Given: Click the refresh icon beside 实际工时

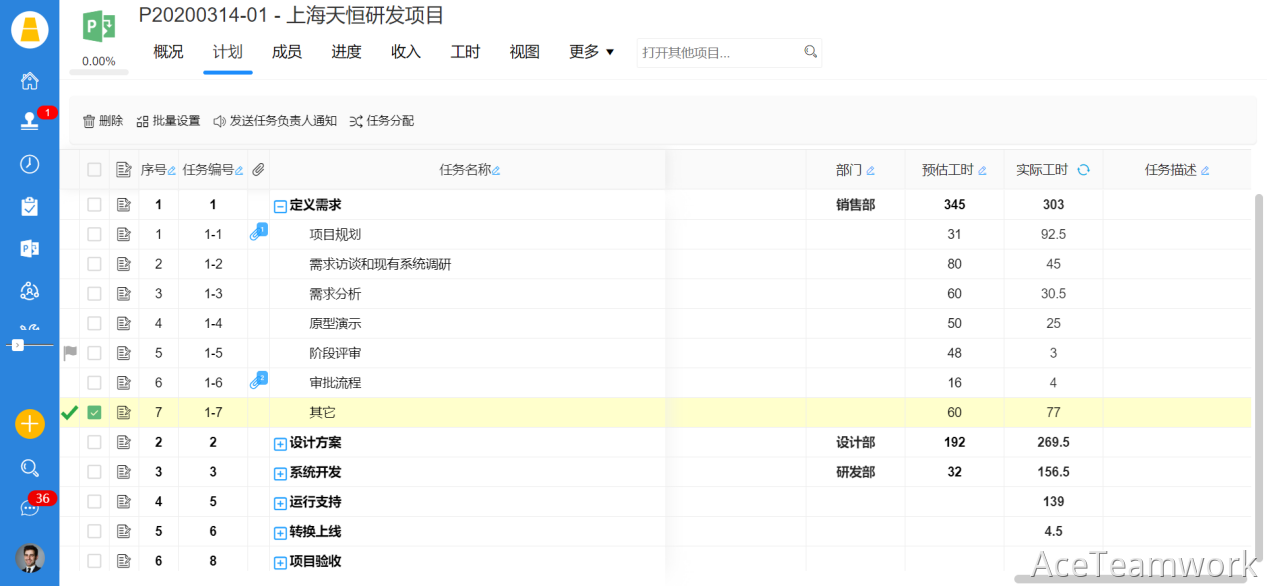Looking at the screenshot, I should coord(1083,170).
